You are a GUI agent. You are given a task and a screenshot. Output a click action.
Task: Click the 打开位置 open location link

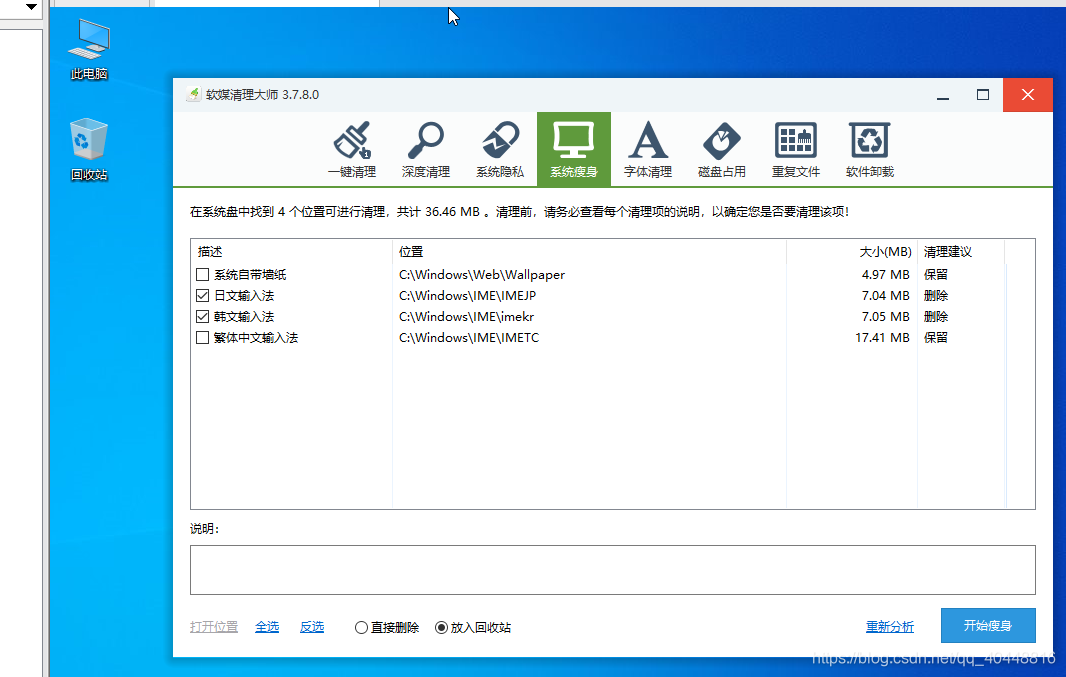coord(214,627)
